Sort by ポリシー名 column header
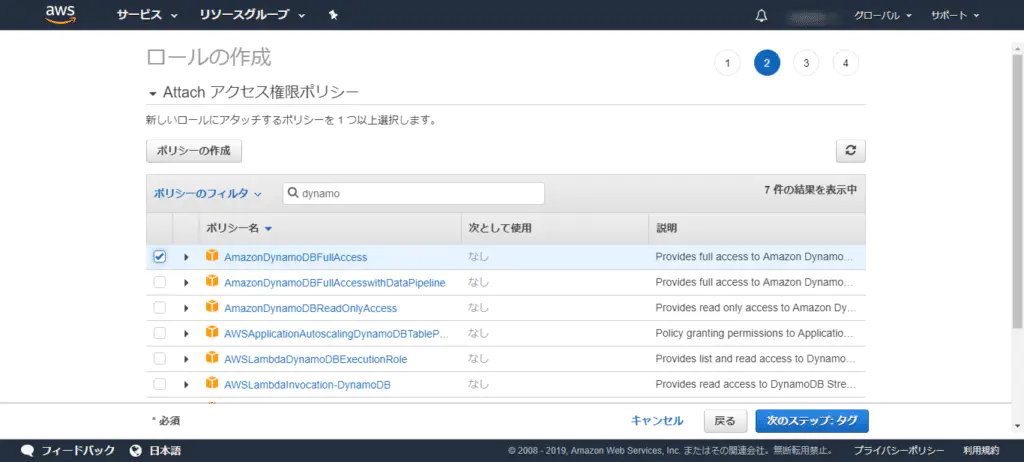1024x462 pixels. click(x=238, y=228)
